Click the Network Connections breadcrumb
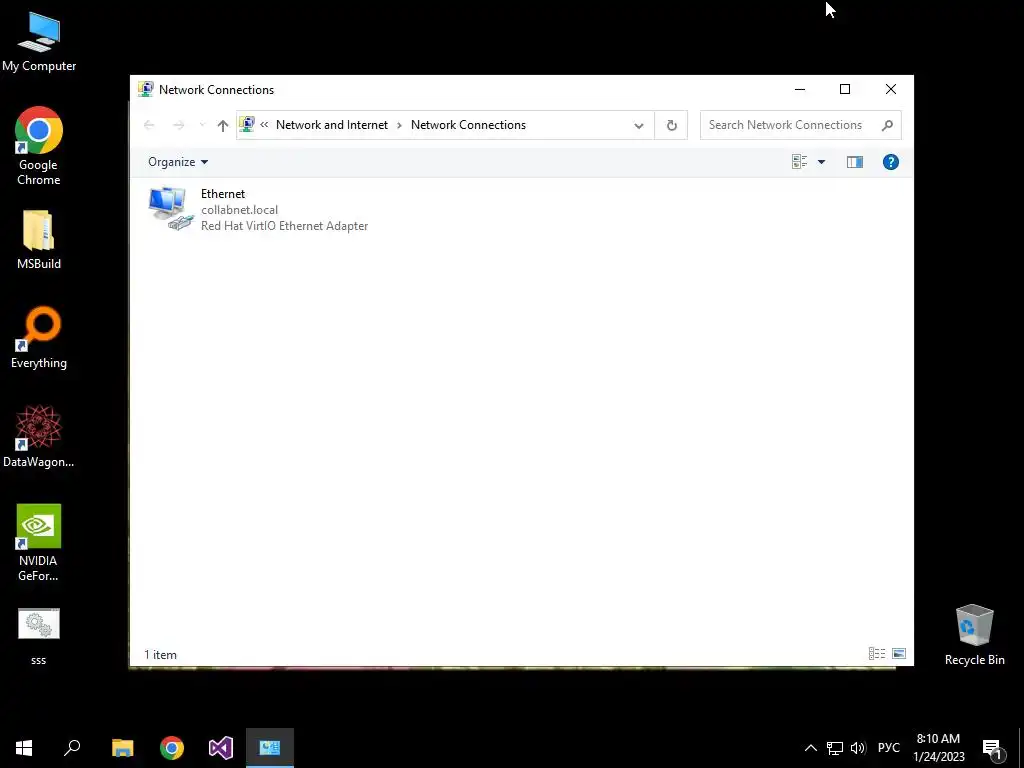 point(468,125)
